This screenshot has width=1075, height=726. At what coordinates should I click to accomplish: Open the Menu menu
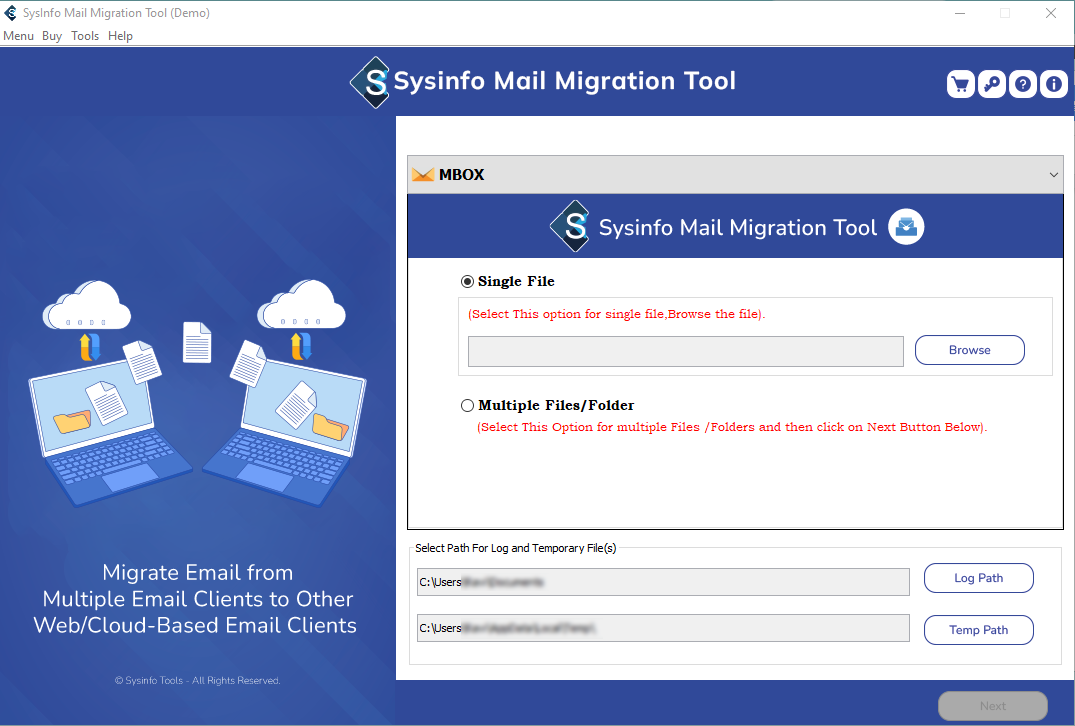pyautogui.click(x=19, y=36)
